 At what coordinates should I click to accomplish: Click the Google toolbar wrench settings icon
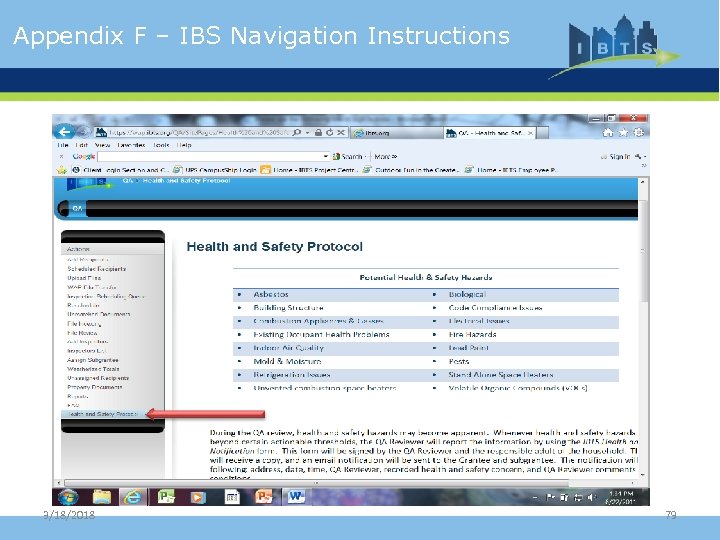[638, 157]
